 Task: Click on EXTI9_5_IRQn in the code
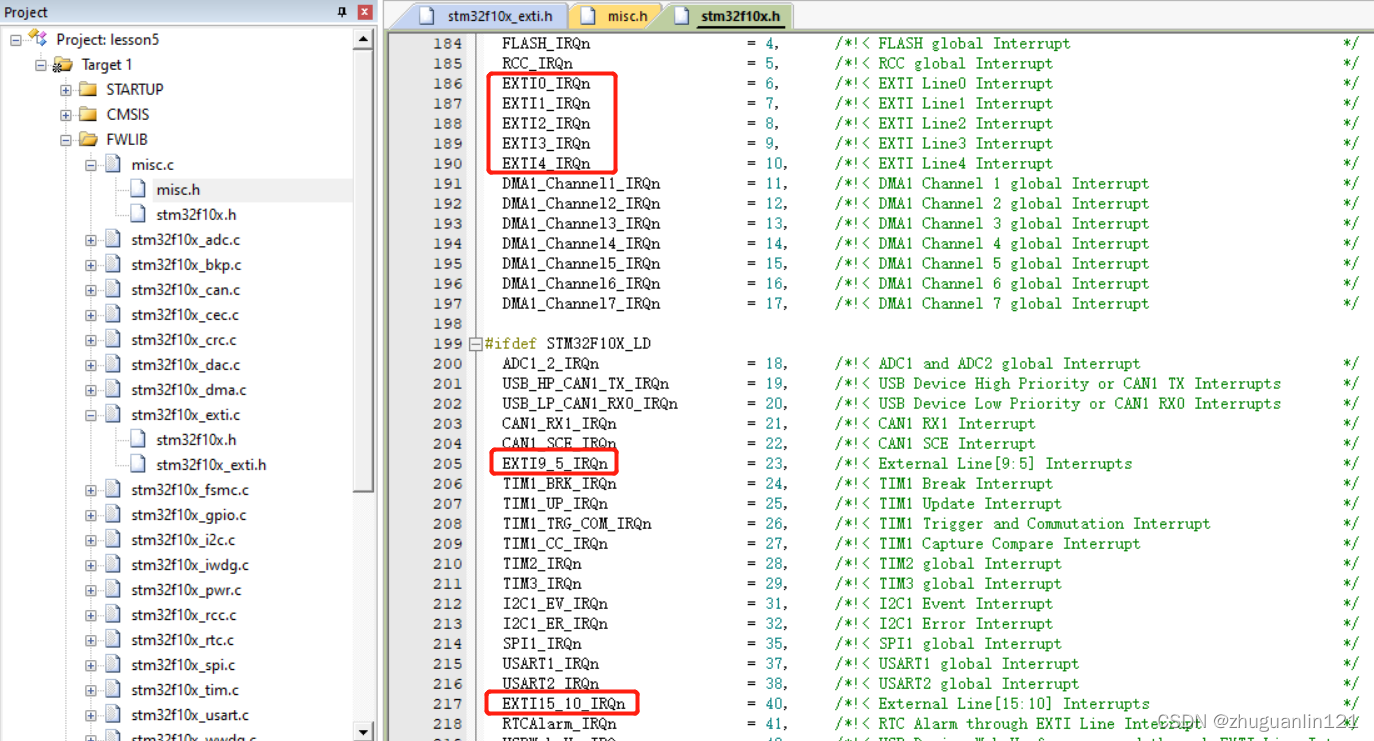point(555,463)
